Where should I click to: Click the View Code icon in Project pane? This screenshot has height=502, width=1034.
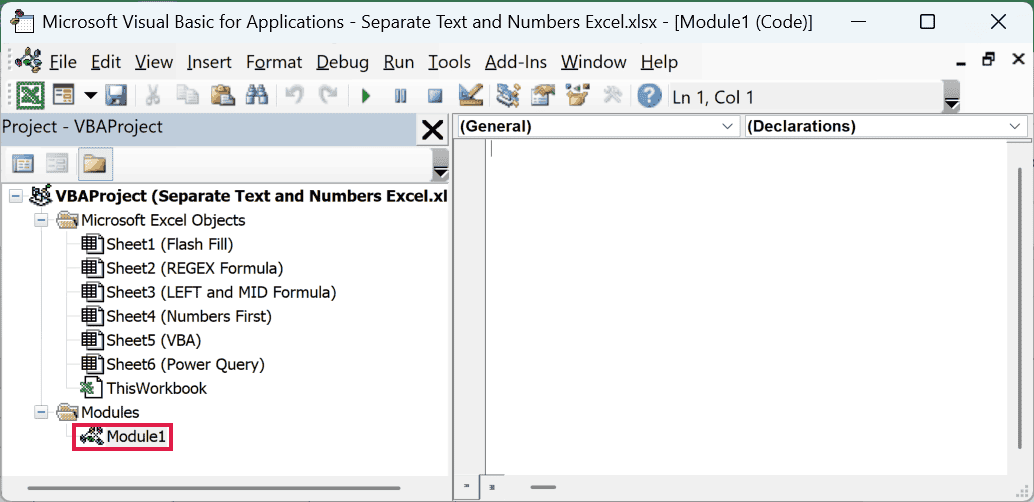coord(24,164)
